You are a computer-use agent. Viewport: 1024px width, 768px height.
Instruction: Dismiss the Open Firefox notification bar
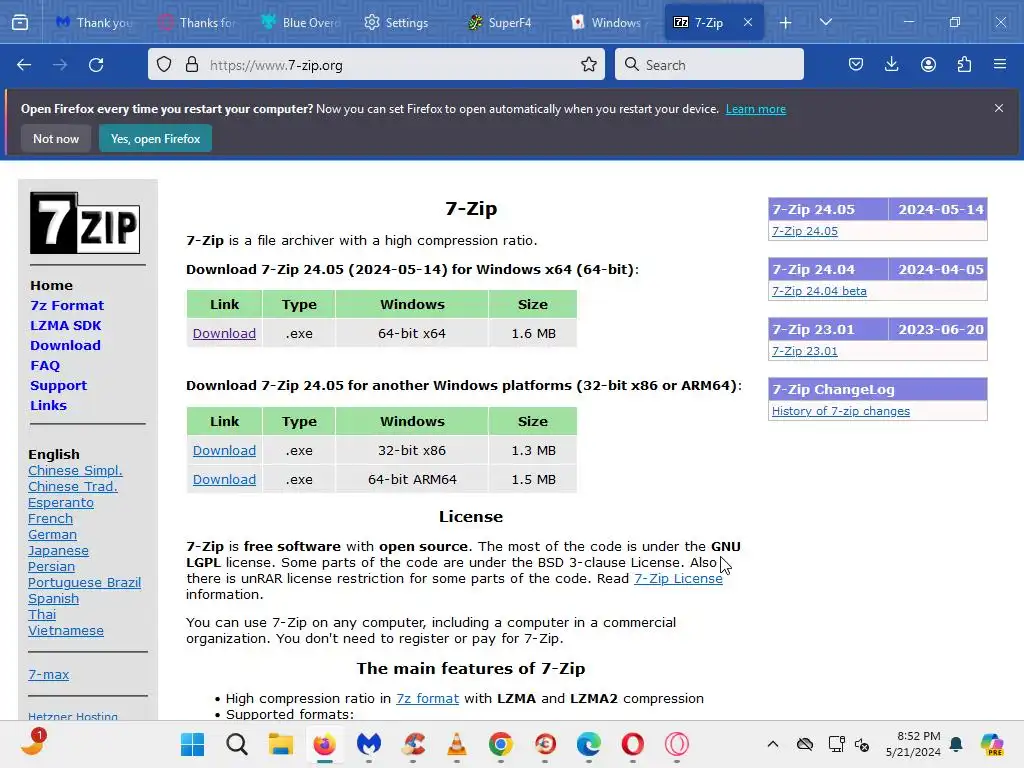(x=999, y=108)
